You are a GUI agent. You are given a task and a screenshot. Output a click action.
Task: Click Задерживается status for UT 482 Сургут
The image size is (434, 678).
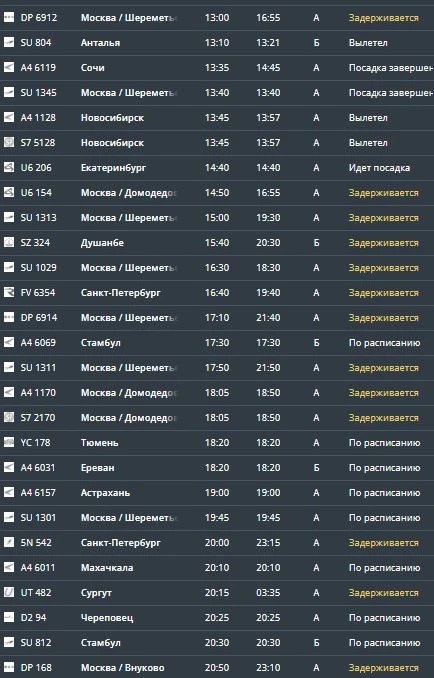(x=383, y=593)
